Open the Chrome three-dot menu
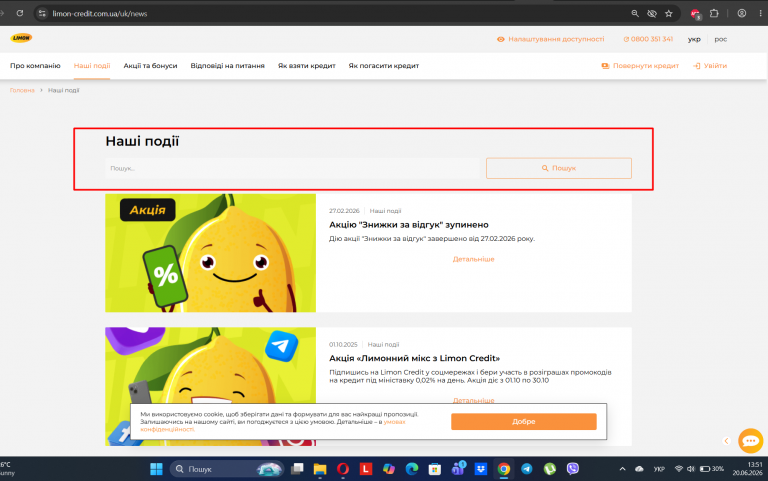768x481 pixels. 760,13
